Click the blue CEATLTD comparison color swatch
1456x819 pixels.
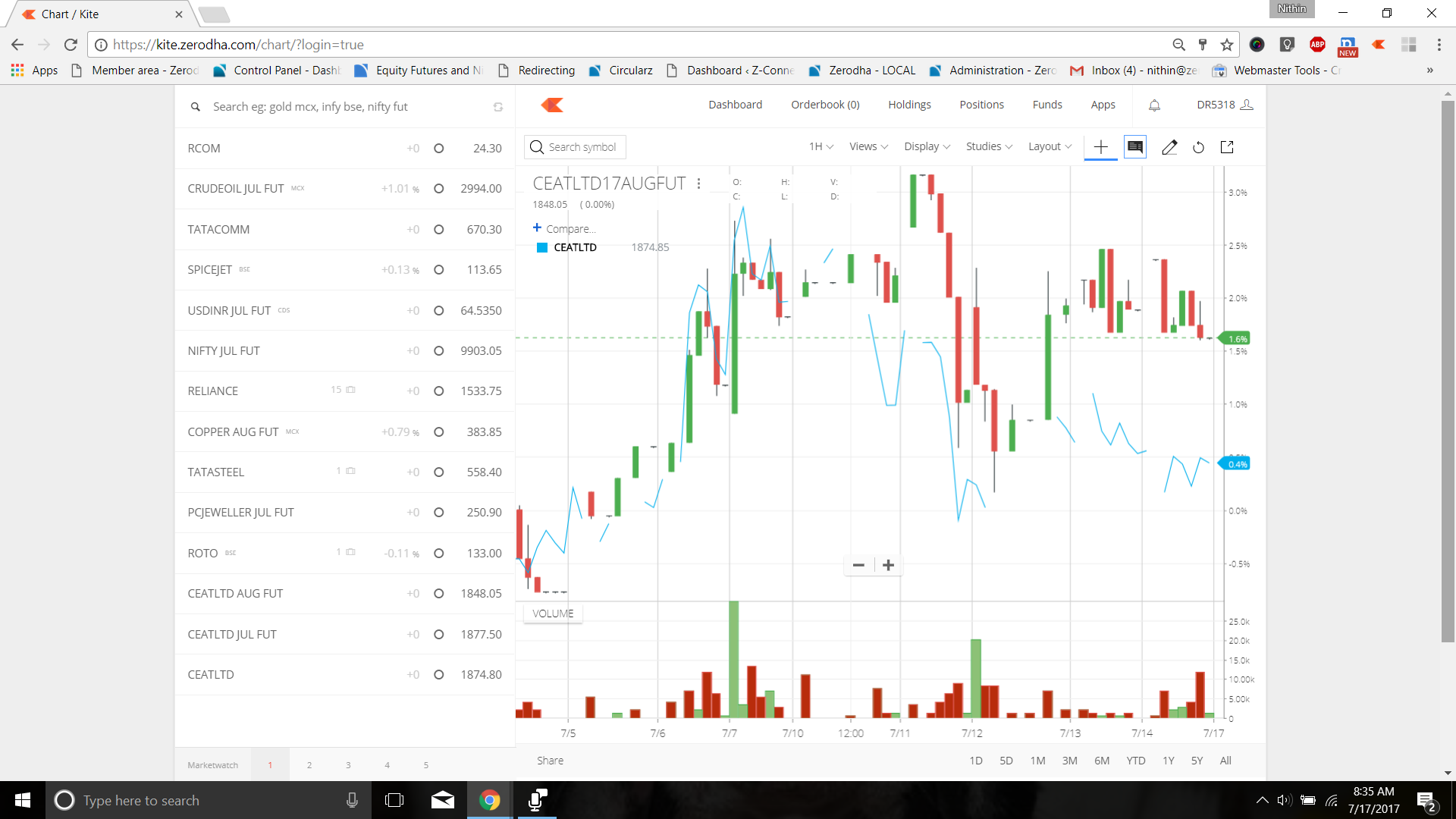[x=542, y=247]
